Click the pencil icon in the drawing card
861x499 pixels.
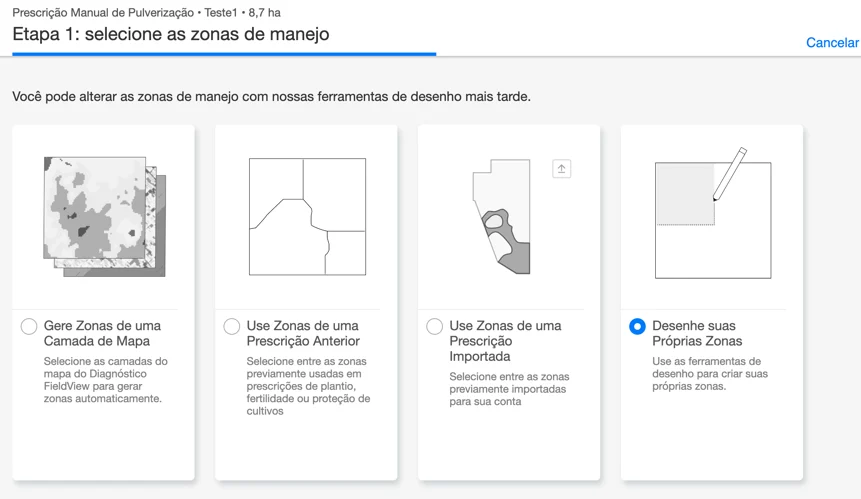730,173
